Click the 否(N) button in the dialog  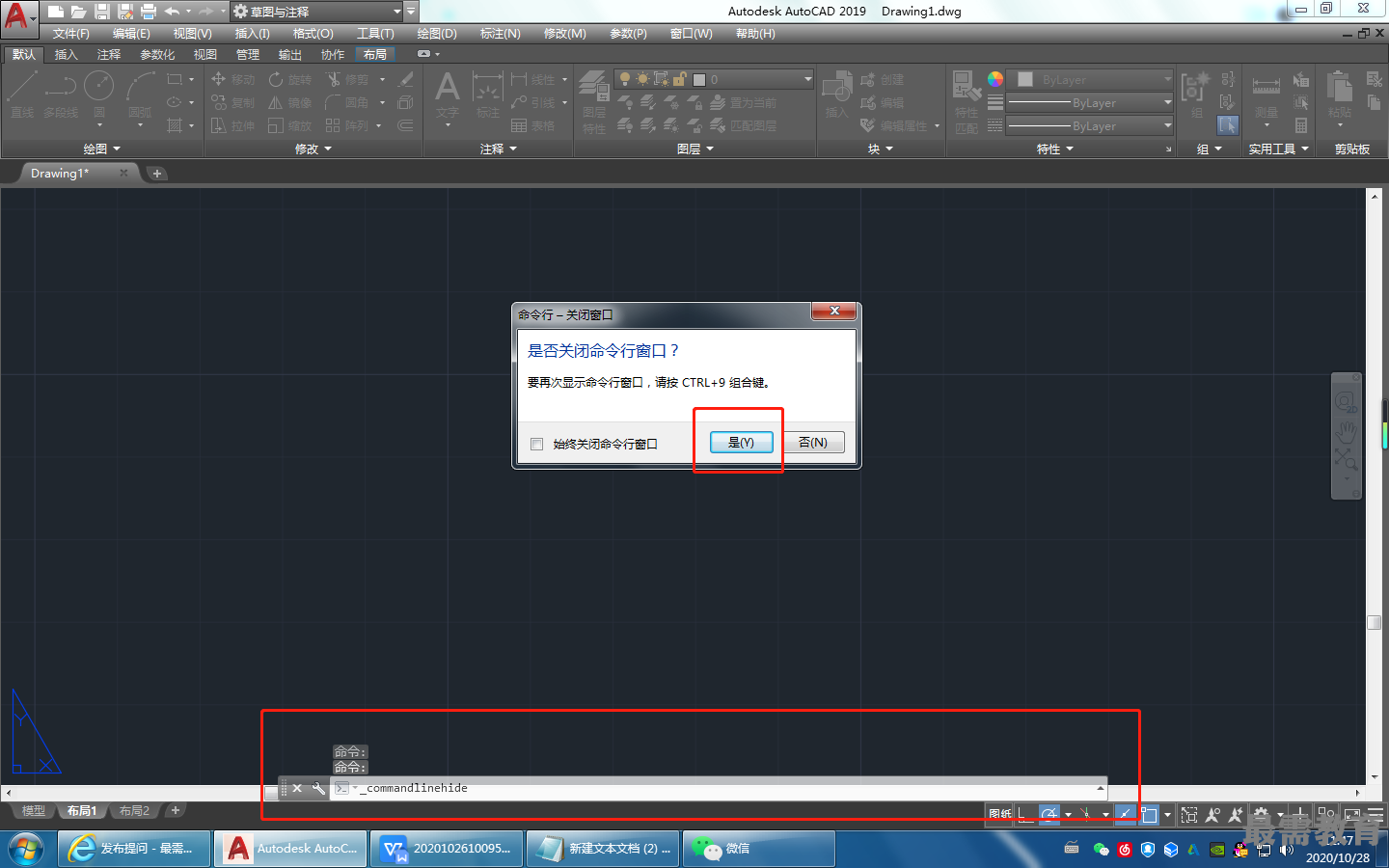tap(813, 442)
